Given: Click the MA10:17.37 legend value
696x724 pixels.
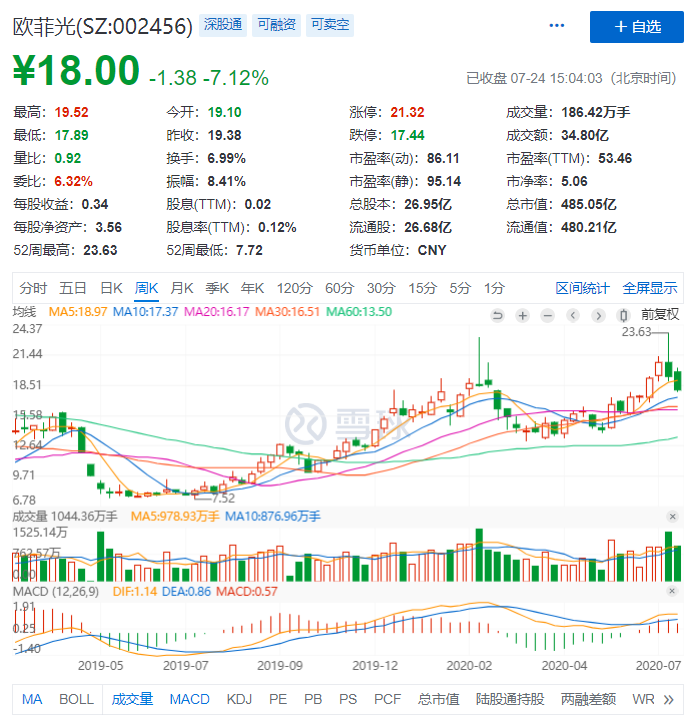Looking at the screenshot, I should coord(145,312).
